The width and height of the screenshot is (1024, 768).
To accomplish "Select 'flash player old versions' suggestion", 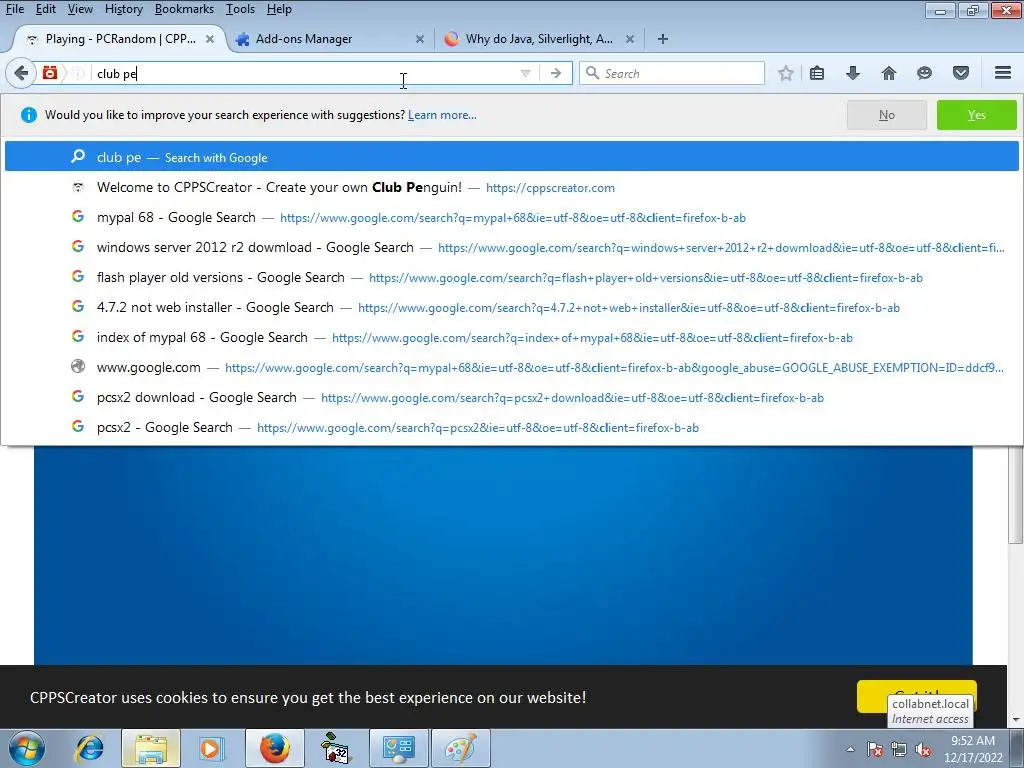I will pos(512,278).
